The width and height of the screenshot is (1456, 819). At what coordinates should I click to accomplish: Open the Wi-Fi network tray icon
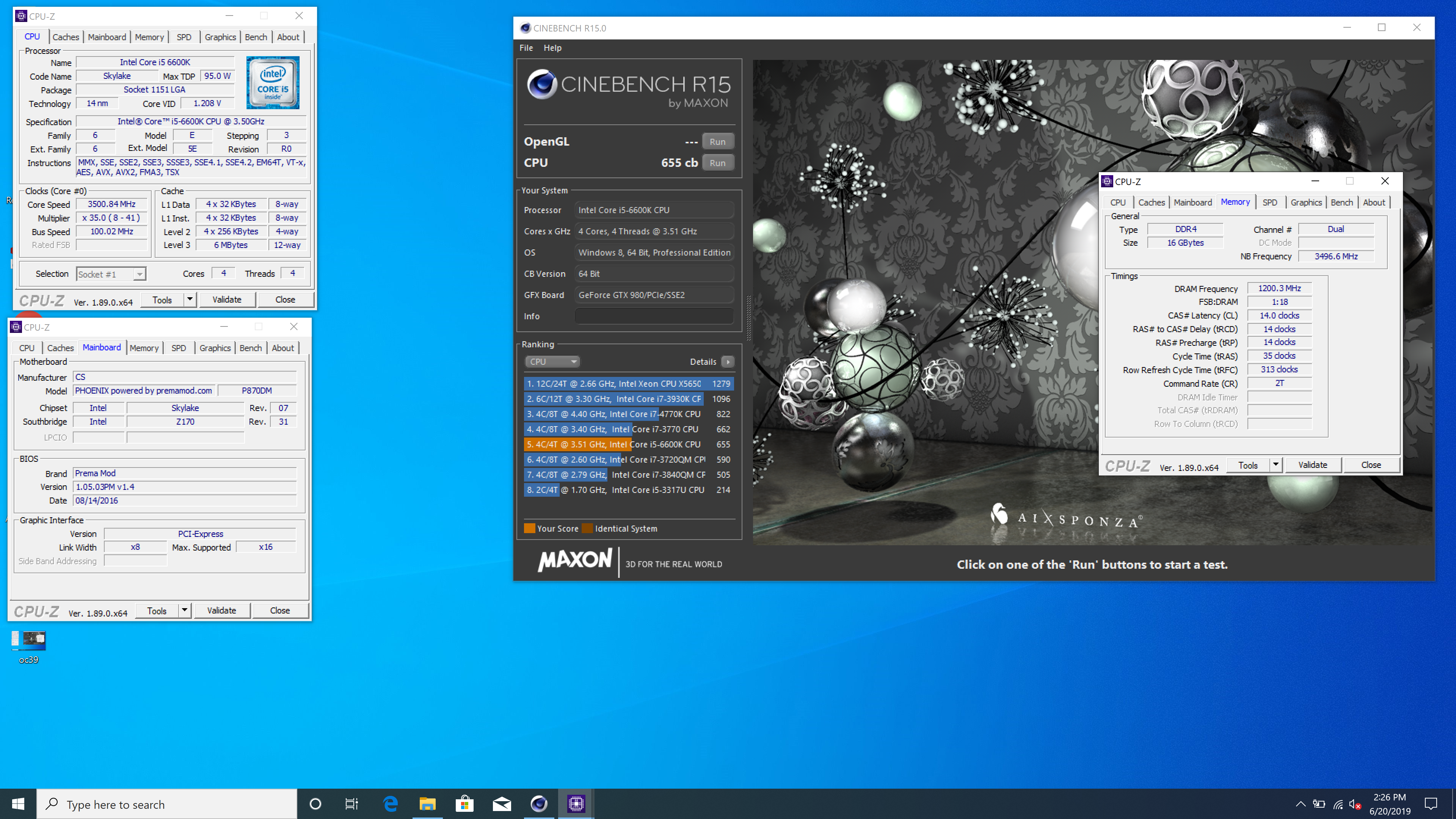1338,804
